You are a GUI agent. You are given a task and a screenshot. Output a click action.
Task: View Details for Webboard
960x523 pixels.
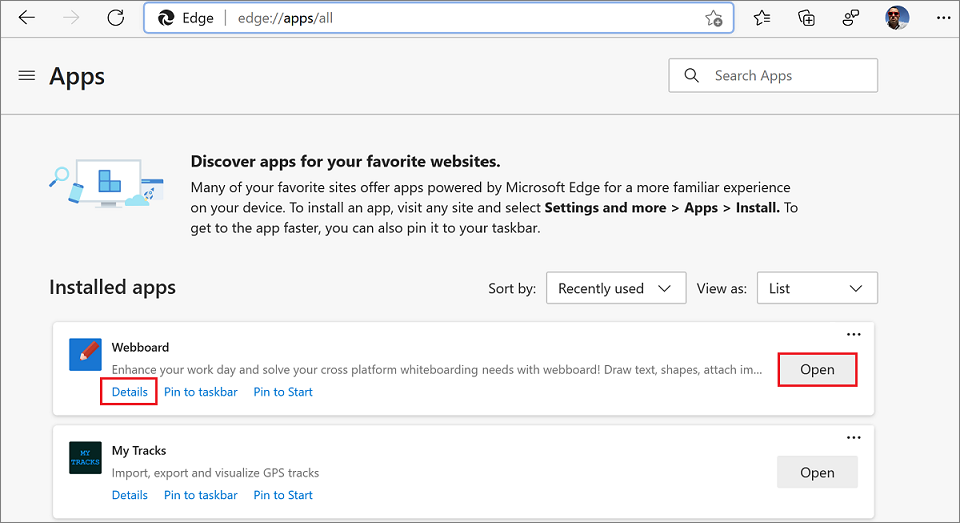tap(130, 392)
